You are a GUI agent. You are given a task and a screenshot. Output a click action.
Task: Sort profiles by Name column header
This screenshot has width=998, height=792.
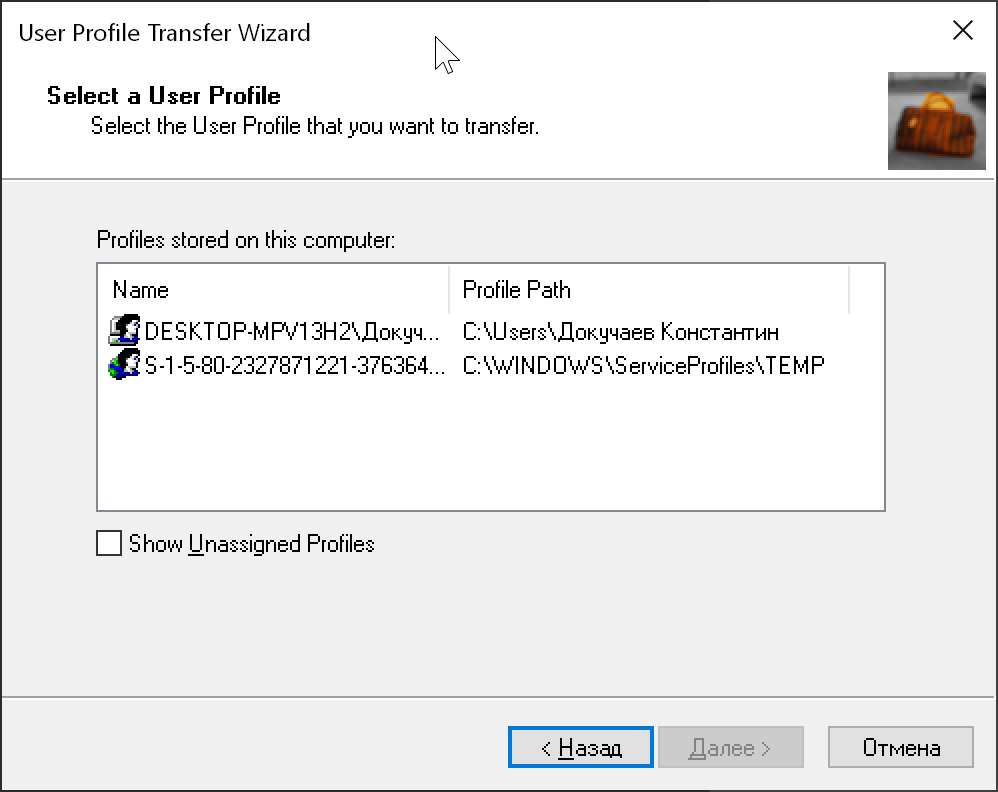[274, 290]
